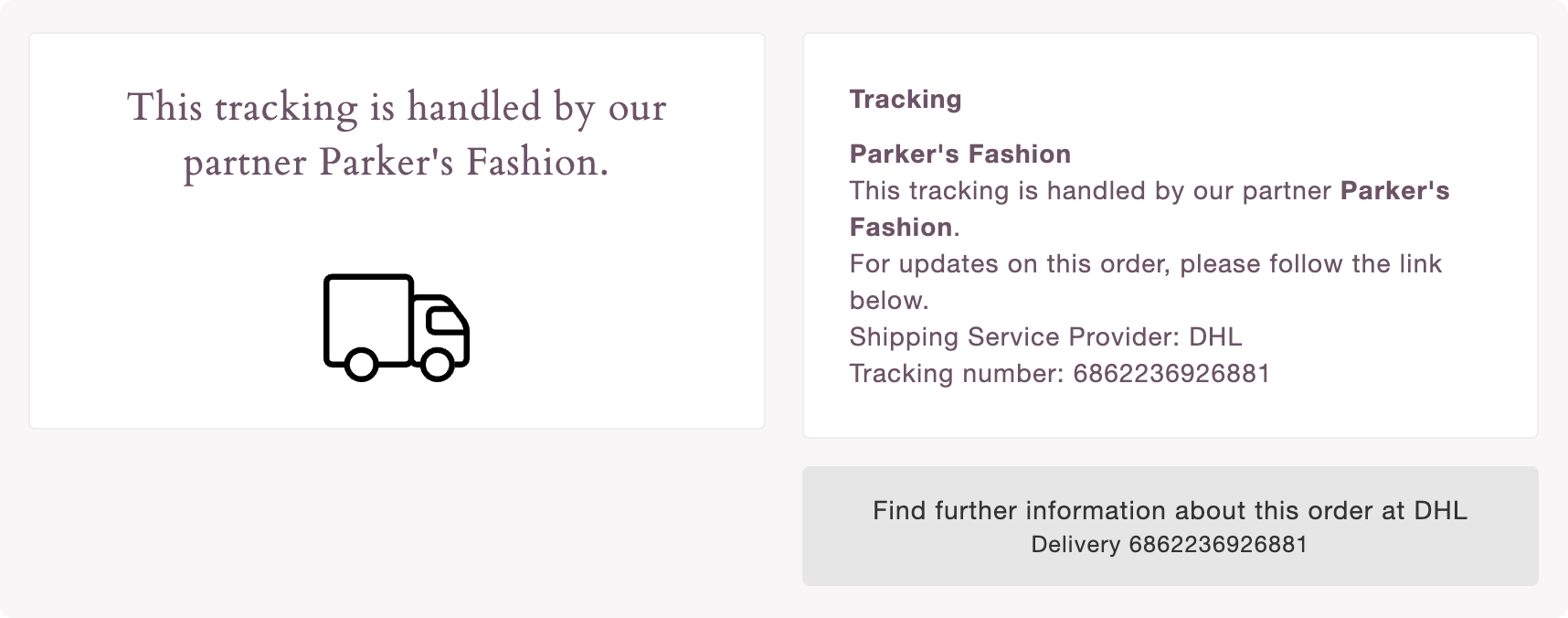Screen dimensions: 1568x618
Task: Click 'partner Parker's Fashion.' in the large headline
Action: [397, 162]
